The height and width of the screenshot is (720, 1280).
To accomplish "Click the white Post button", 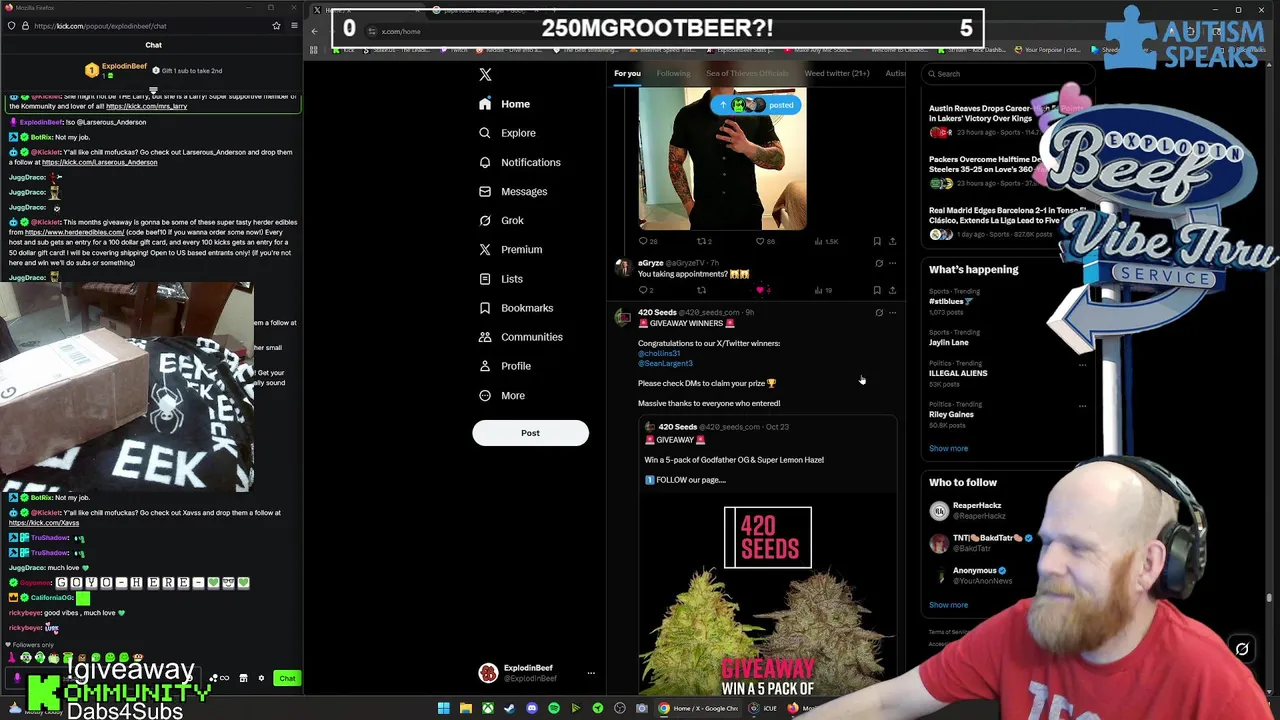I will tap(530, 433).
